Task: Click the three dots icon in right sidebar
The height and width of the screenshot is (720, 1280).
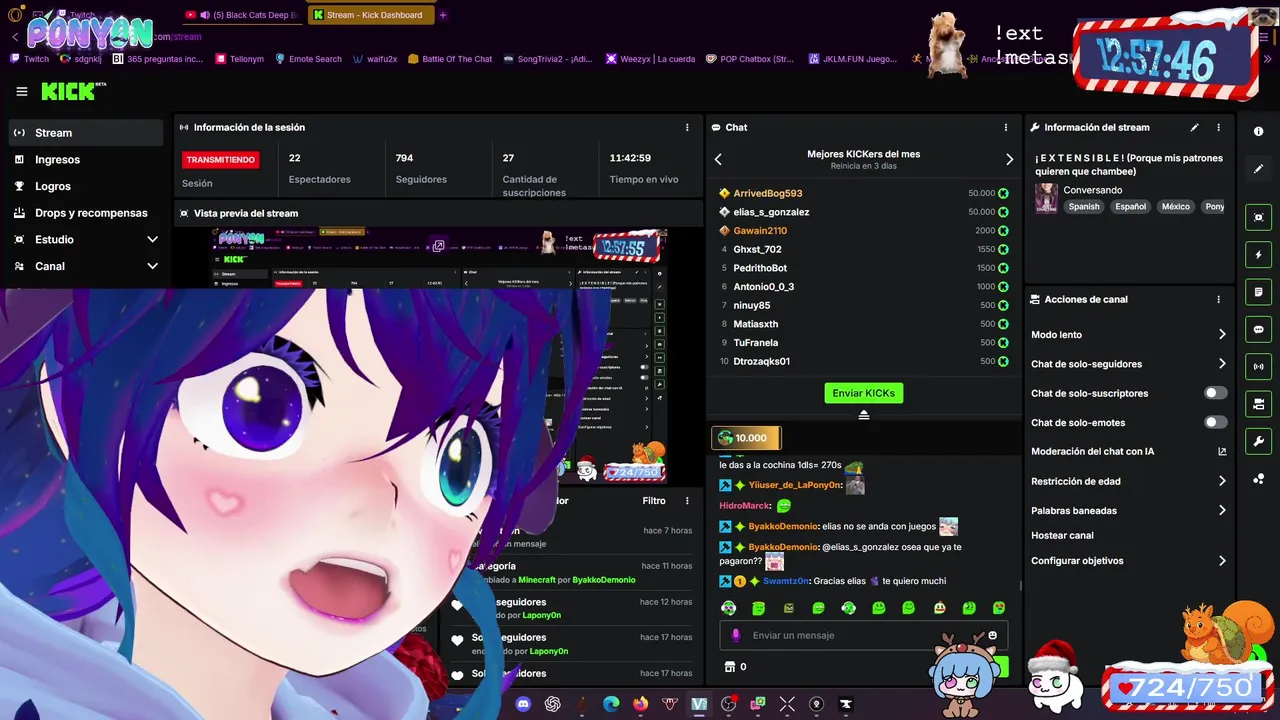Action: [1259, 479]
